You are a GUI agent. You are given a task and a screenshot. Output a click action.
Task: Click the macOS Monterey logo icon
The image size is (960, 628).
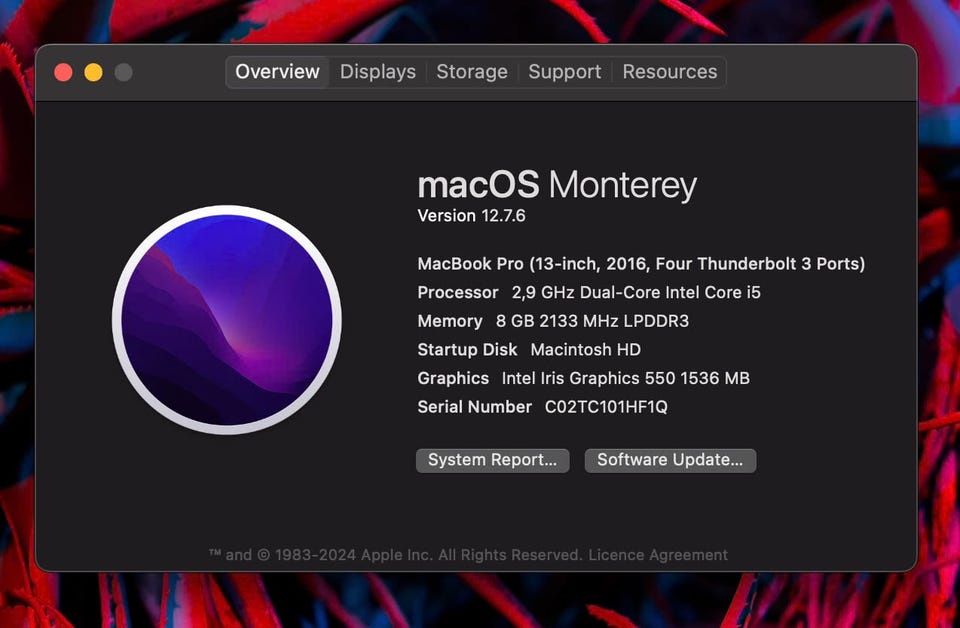pyautogui.click(x=227, y=320)
